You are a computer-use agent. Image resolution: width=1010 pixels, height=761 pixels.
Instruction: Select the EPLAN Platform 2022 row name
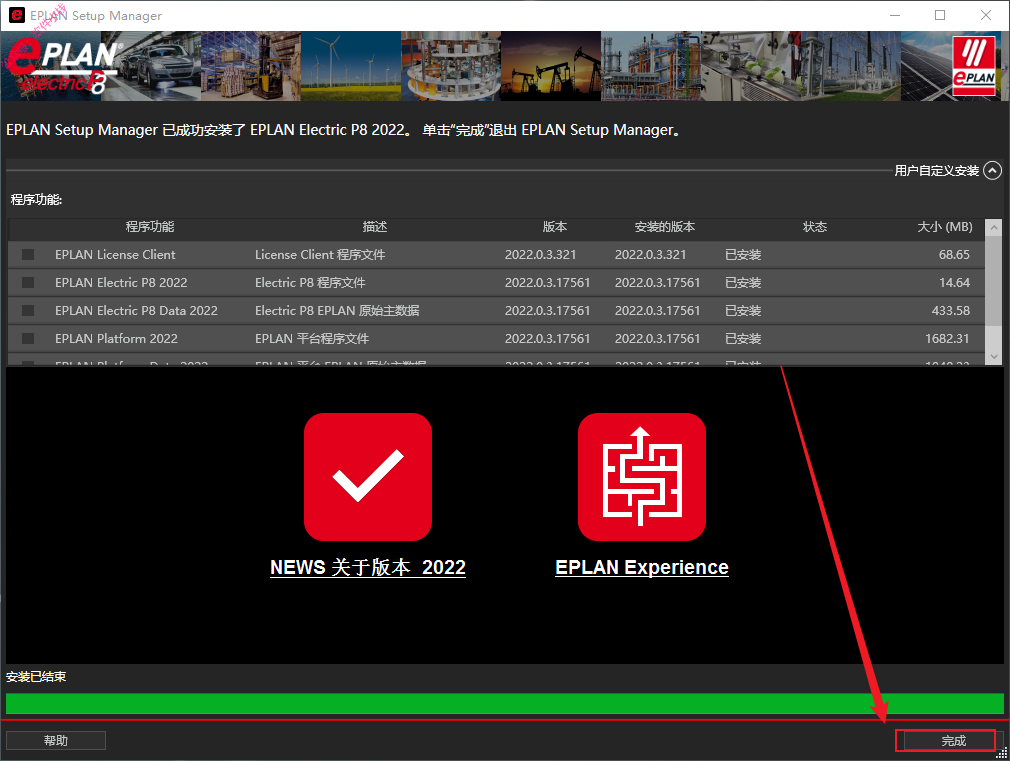[x=117, y=338]
